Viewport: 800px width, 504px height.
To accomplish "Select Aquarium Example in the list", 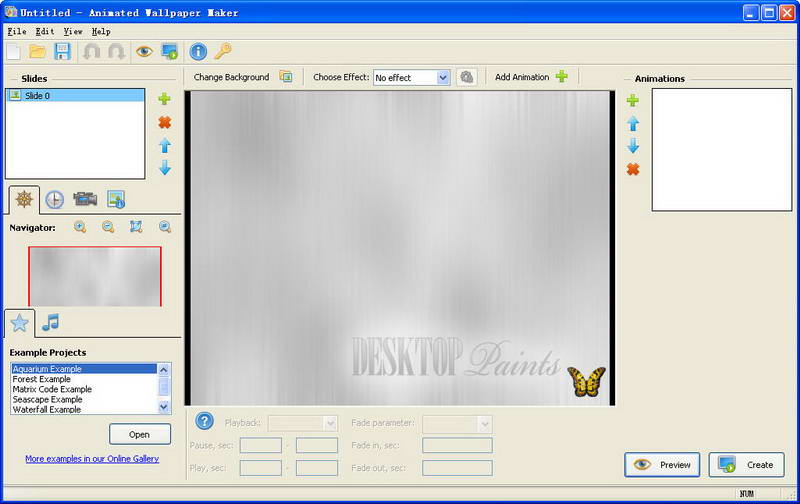I will tap(84, 368).
